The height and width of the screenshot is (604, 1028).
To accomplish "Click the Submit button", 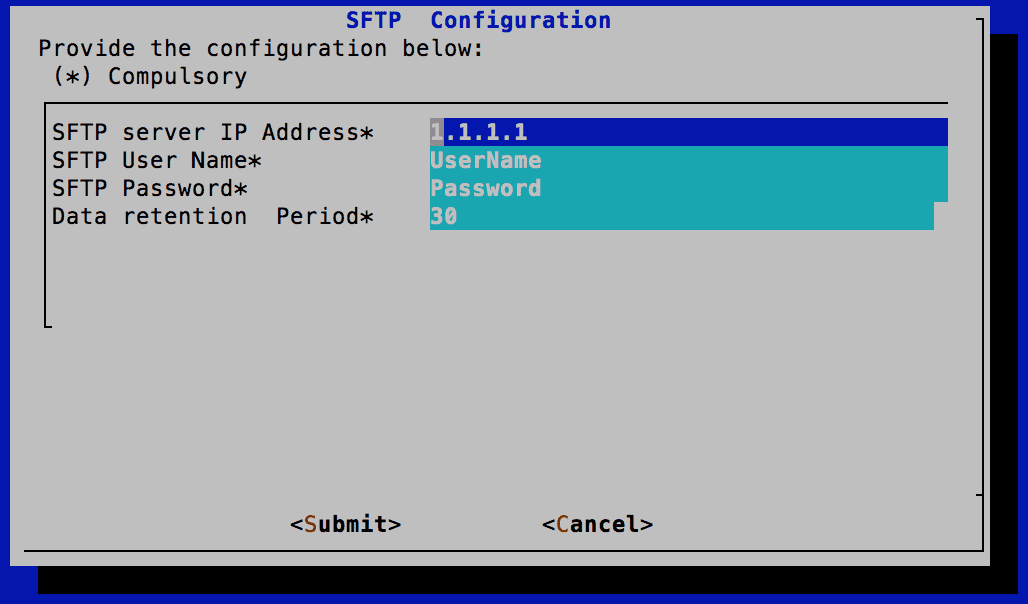I will [347, 524].
